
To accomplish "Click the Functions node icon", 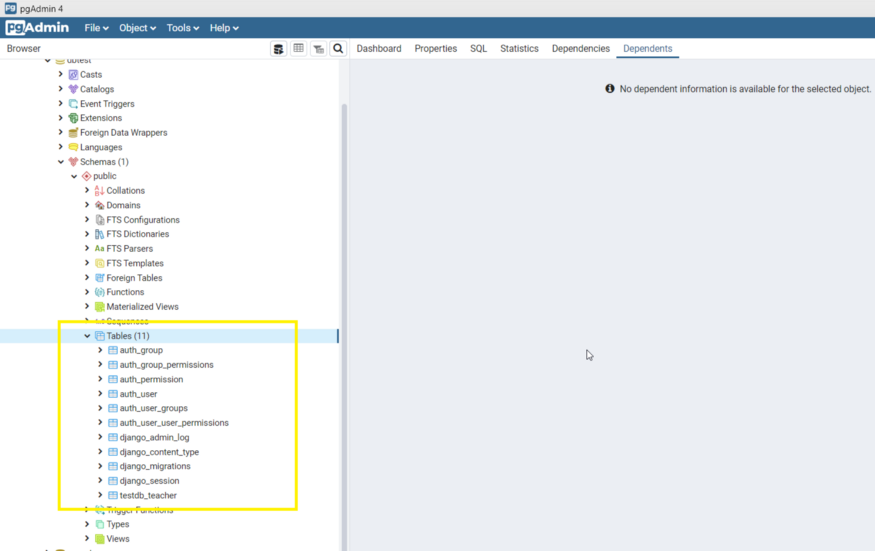I will 99,292.
